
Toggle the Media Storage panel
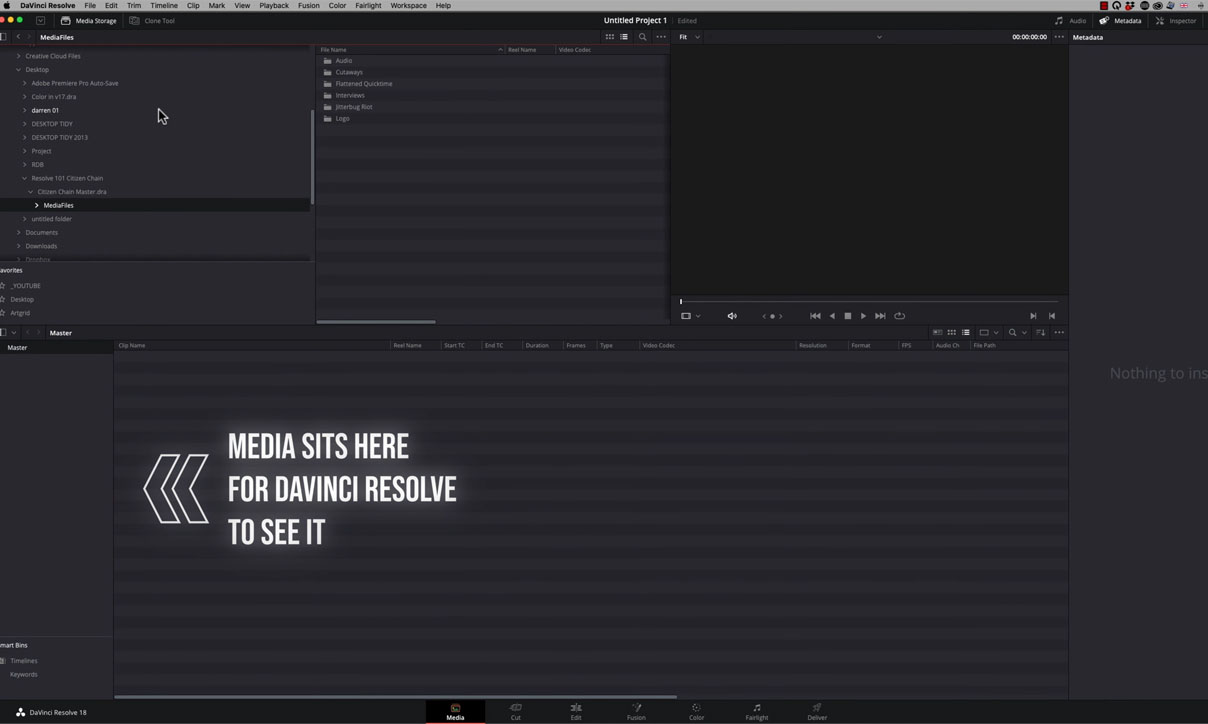89,20
